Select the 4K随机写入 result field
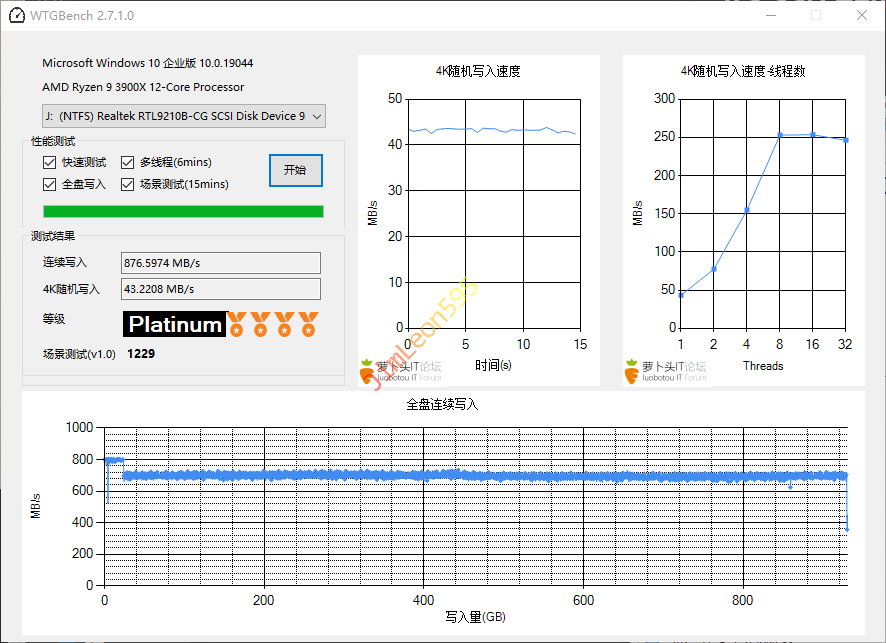The width and height of the screenshot is (886, 643). pyautogui.click(x=220, y=289)
